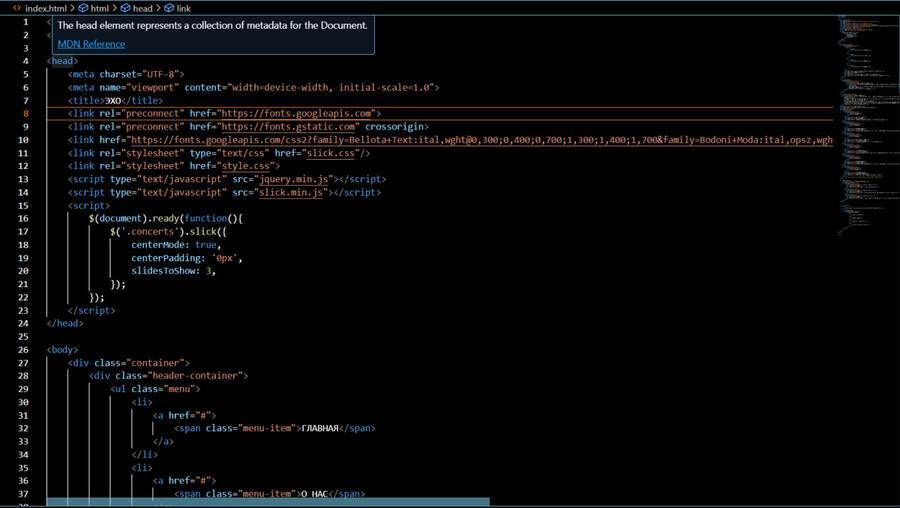The width and height of the screenshot is (900, 508).
Task: Click the ГЛАВНАЯ menu-item text
Action: 320,428
